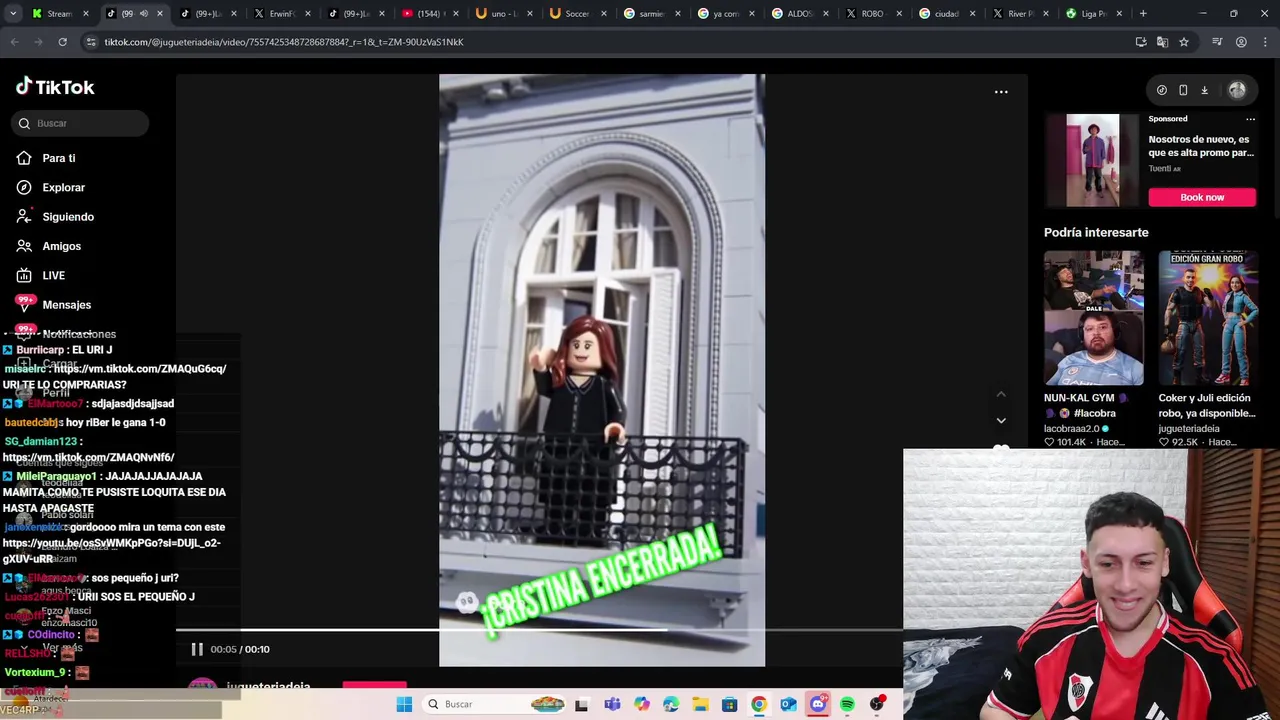The width and height of the screenshot is (1280, 720).
Task: Open the sponsored Tuenti ad thumbnail
Action: [1092, 160]
